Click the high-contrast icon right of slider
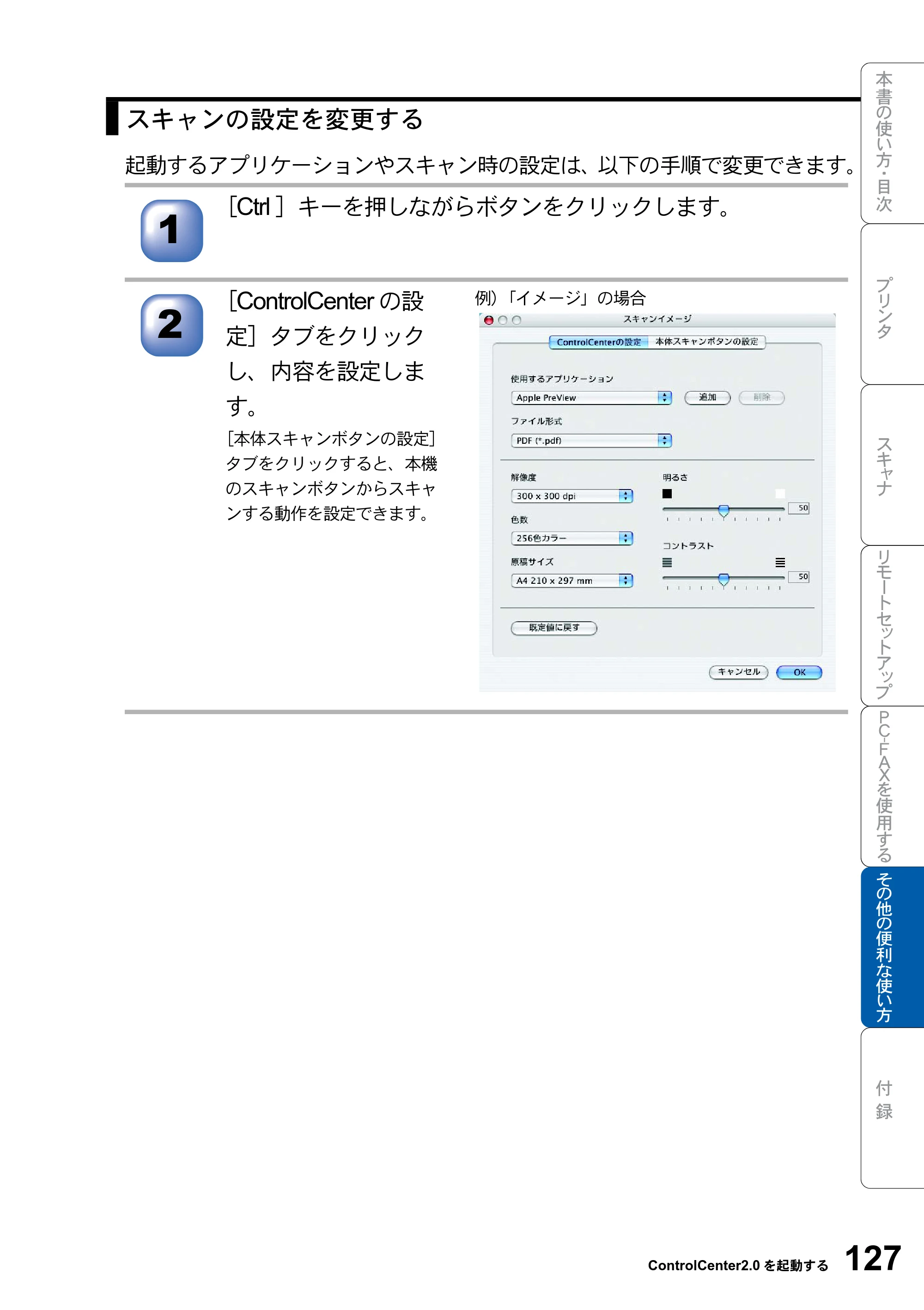The image size is (924, 1310). coord(780,563)
